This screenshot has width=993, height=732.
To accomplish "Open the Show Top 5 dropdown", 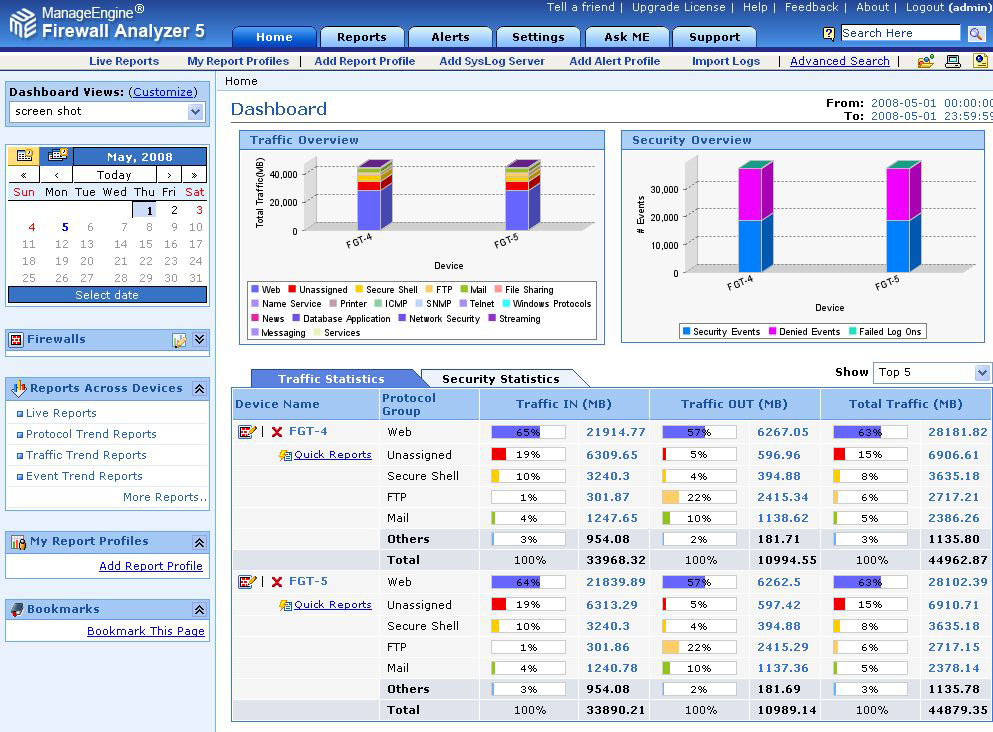I will [932, 372].
